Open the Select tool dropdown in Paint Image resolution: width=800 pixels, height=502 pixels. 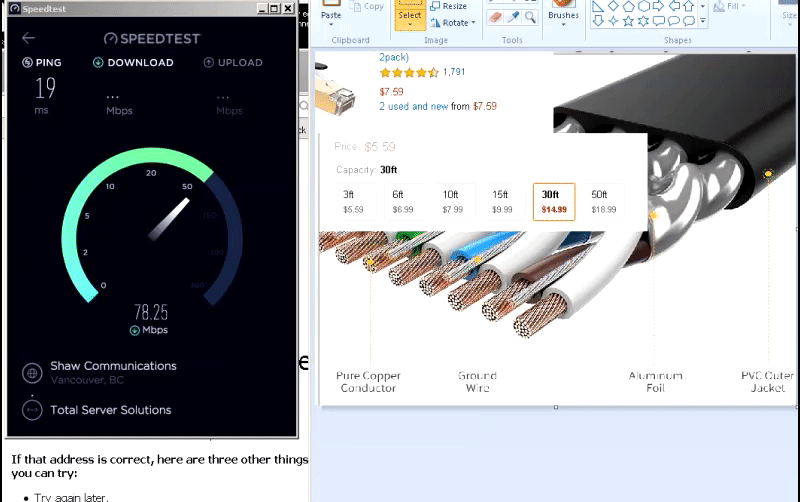(410, 24)
